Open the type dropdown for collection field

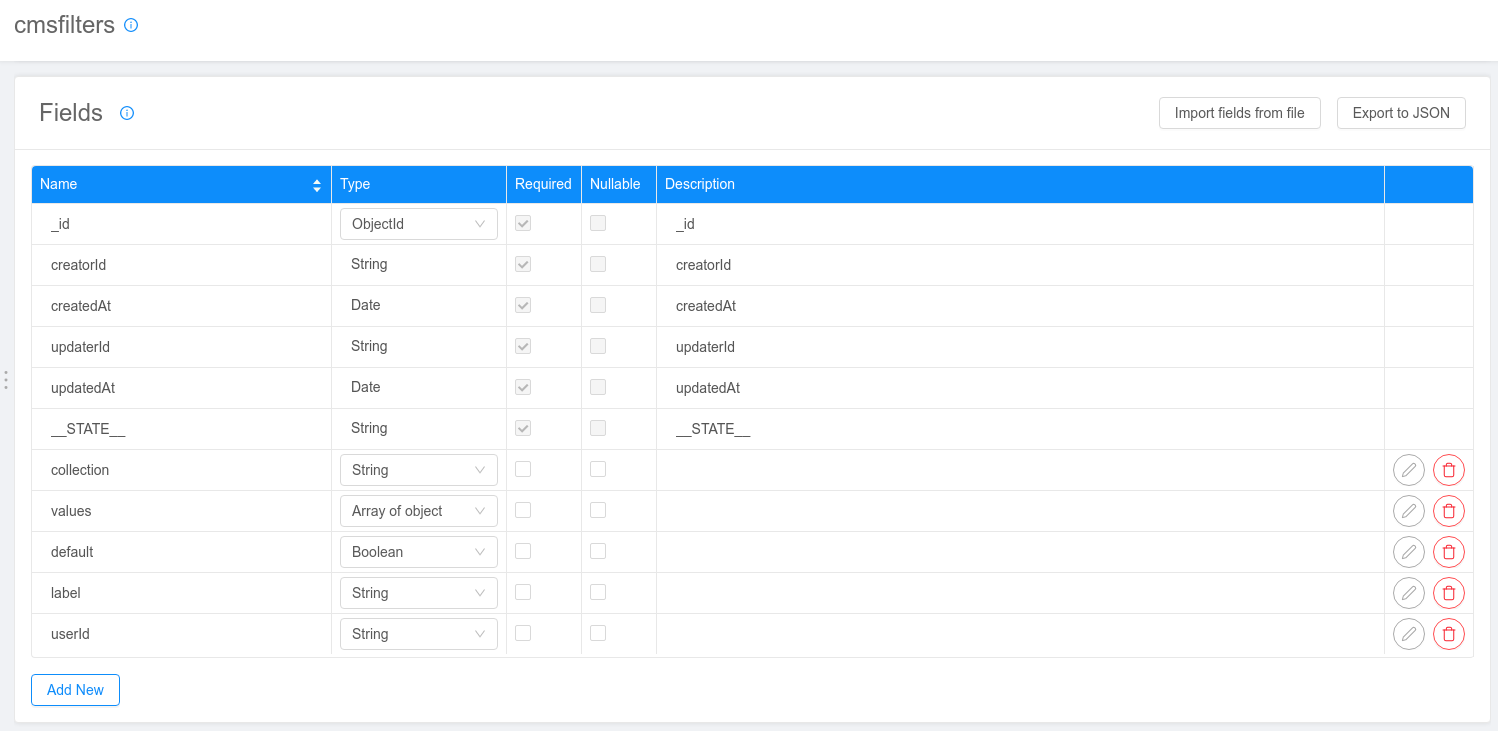click(x=418, y=470)
